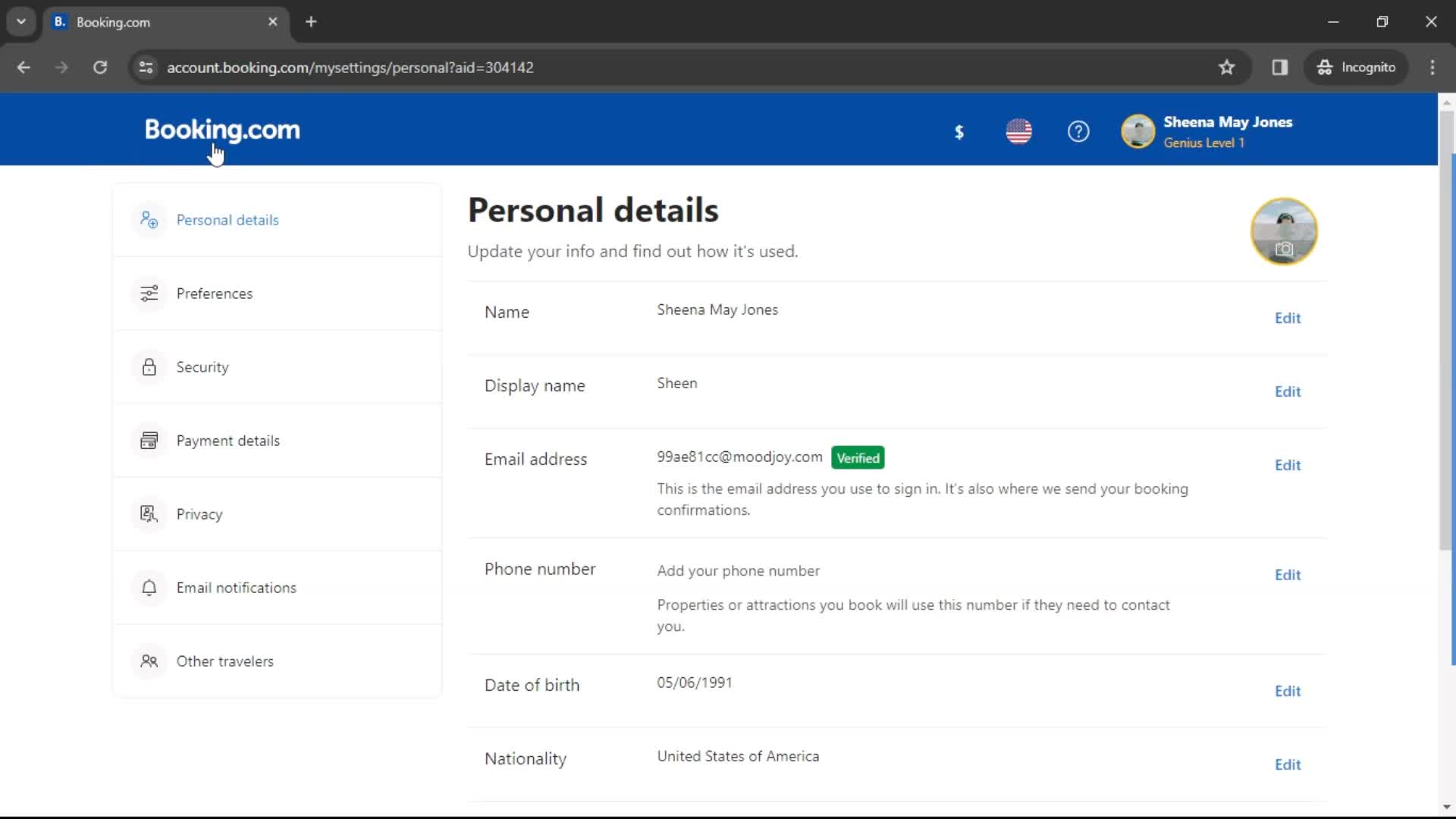Click Edit for Date of birth
1456x819 pixels.
1288,691
